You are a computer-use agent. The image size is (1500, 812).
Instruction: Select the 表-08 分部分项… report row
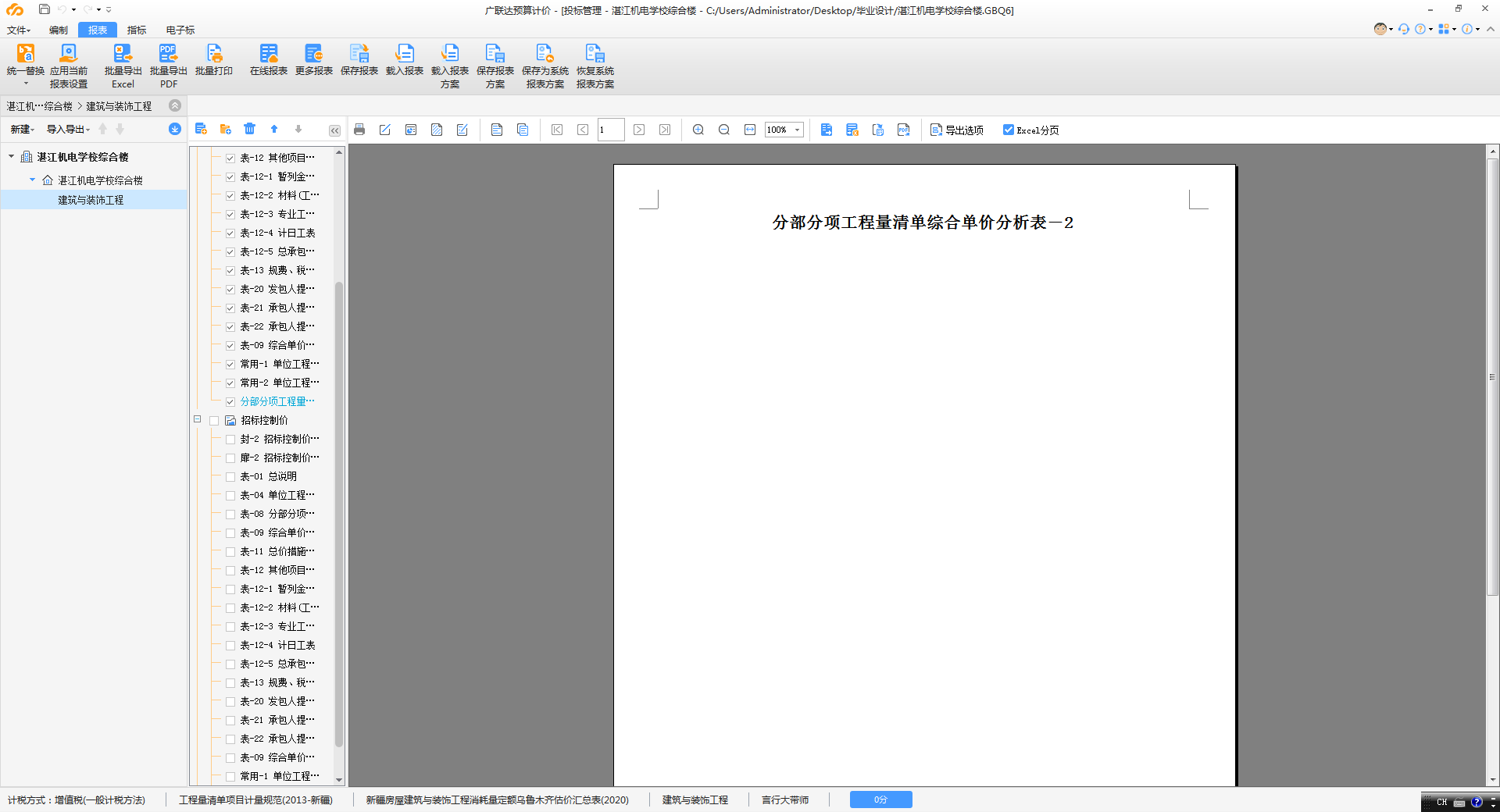(277, 514)
